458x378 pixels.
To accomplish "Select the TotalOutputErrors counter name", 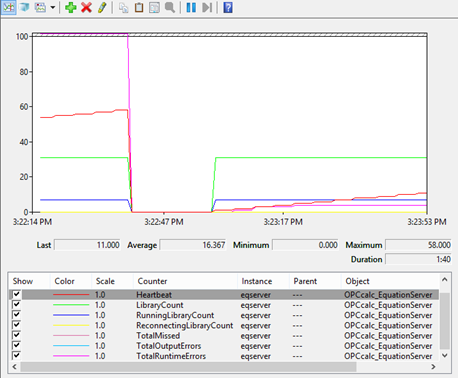I will [x=169, y=346].
